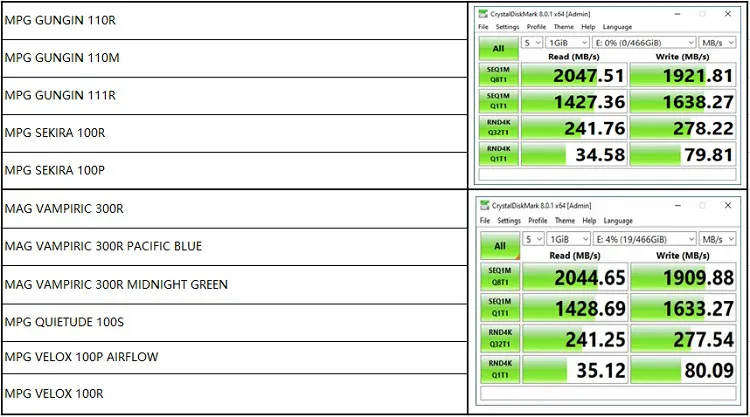750x417 pixels.
Task: Click the comment field in bottom window
Action: (x=608, y=393)
